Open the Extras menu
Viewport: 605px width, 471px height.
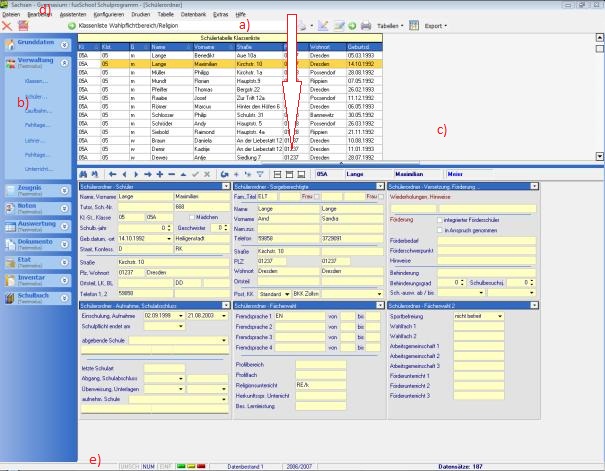click(x=221, y=14)
